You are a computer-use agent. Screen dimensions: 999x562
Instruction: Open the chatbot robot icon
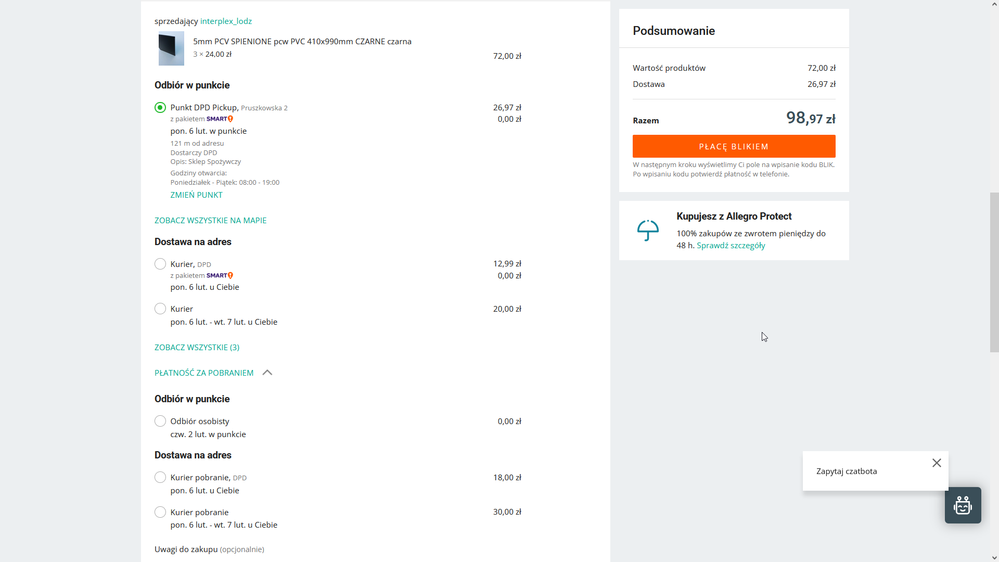(962, 505)
